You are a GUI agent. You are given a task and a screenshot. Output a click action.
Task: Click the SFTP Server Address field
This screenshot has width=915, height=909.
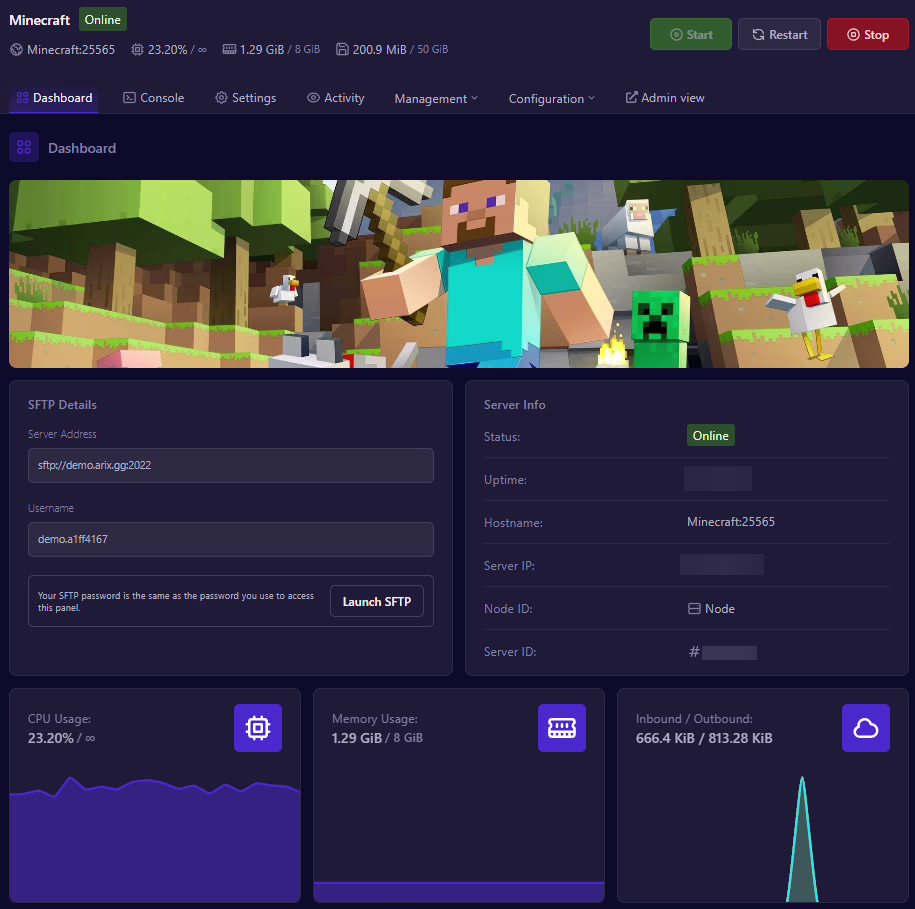[x=230, y=466]
